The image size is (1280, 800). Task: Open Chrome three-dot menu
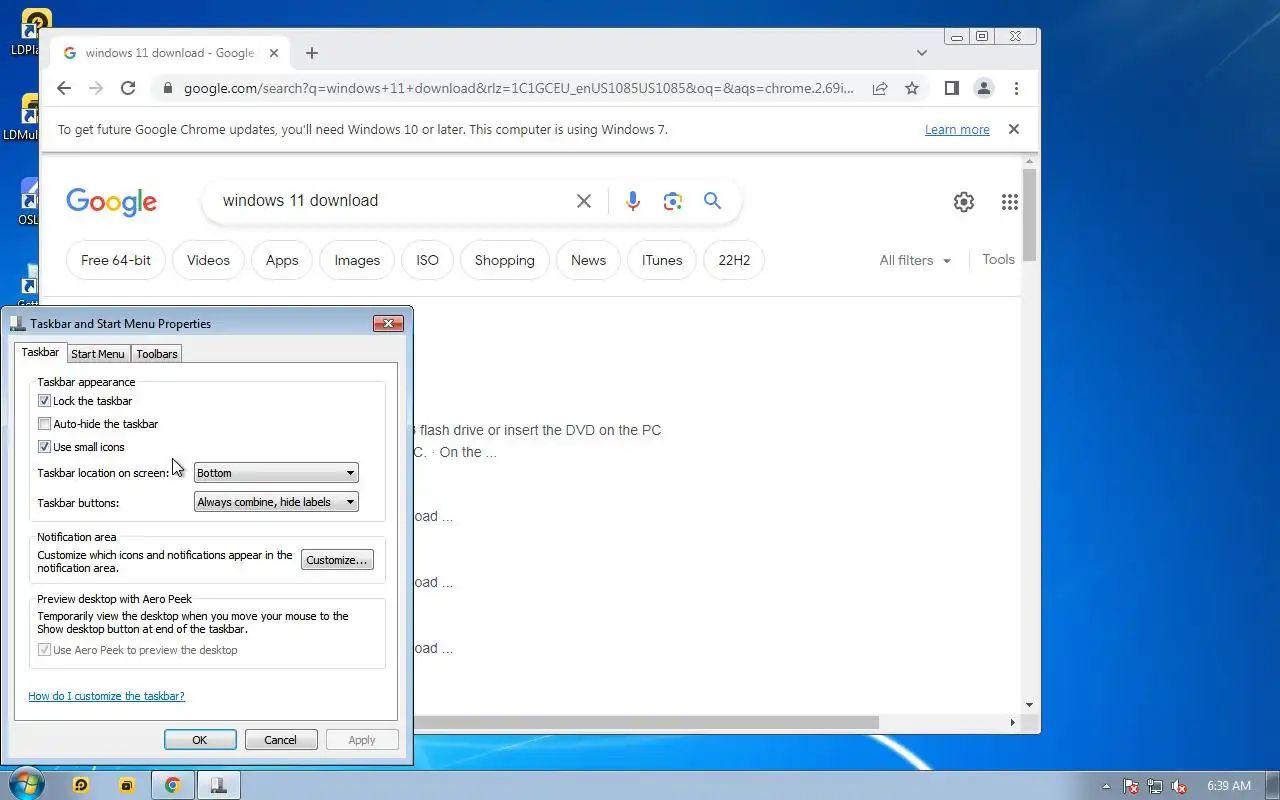tap(1016, 88)
